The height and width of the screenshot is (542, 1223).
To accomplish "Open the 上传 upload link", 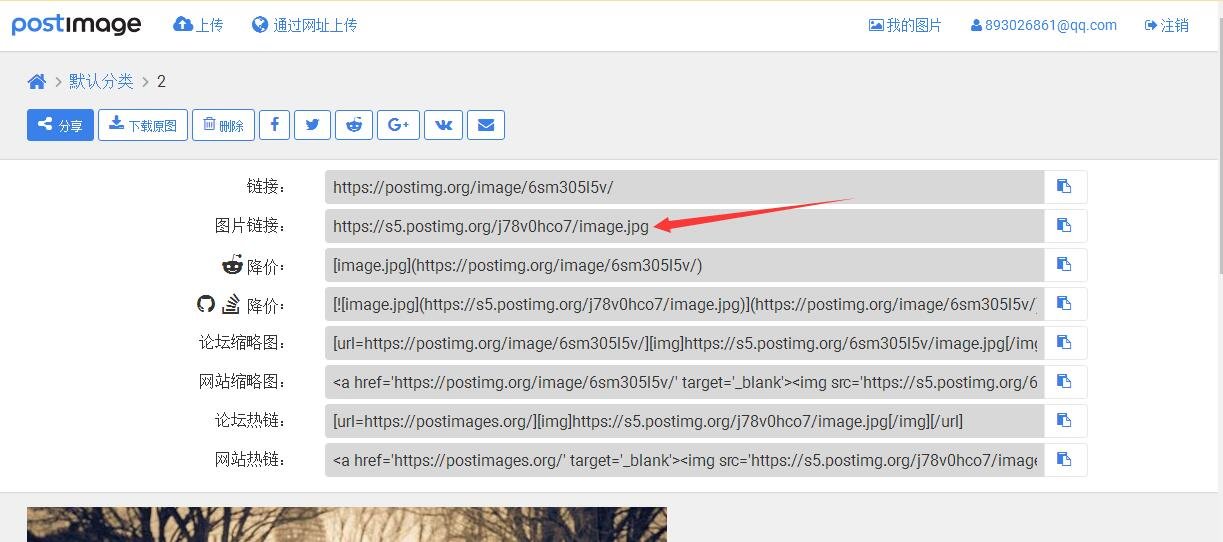I will [198, 25].
